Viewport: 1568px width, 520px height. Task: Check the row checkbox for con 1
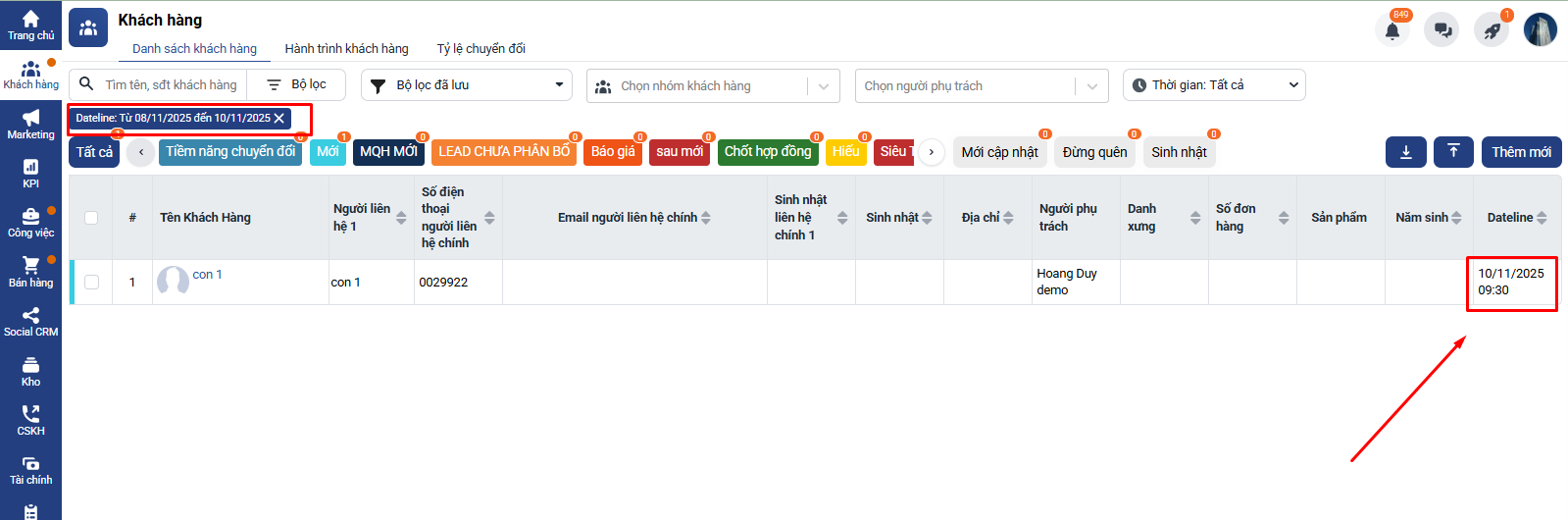tap(91, 283)
